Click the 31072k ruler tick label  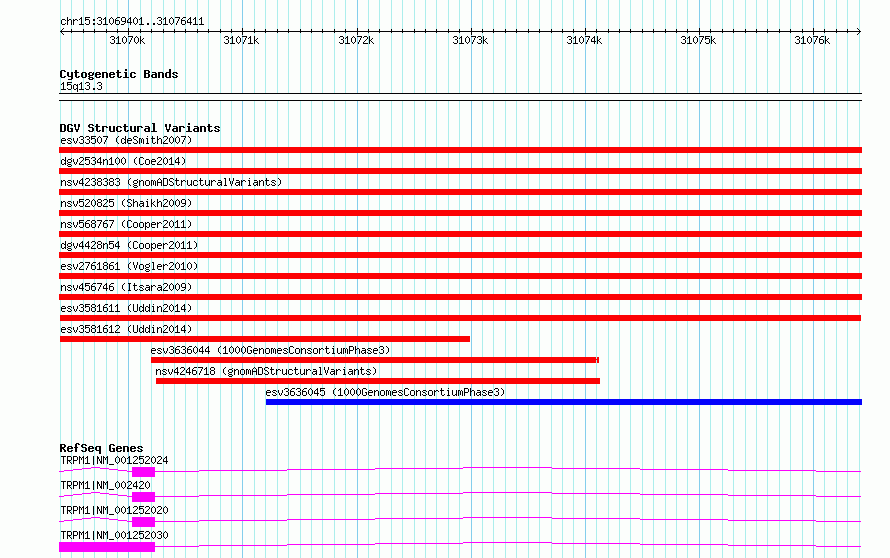pos(356,40)
